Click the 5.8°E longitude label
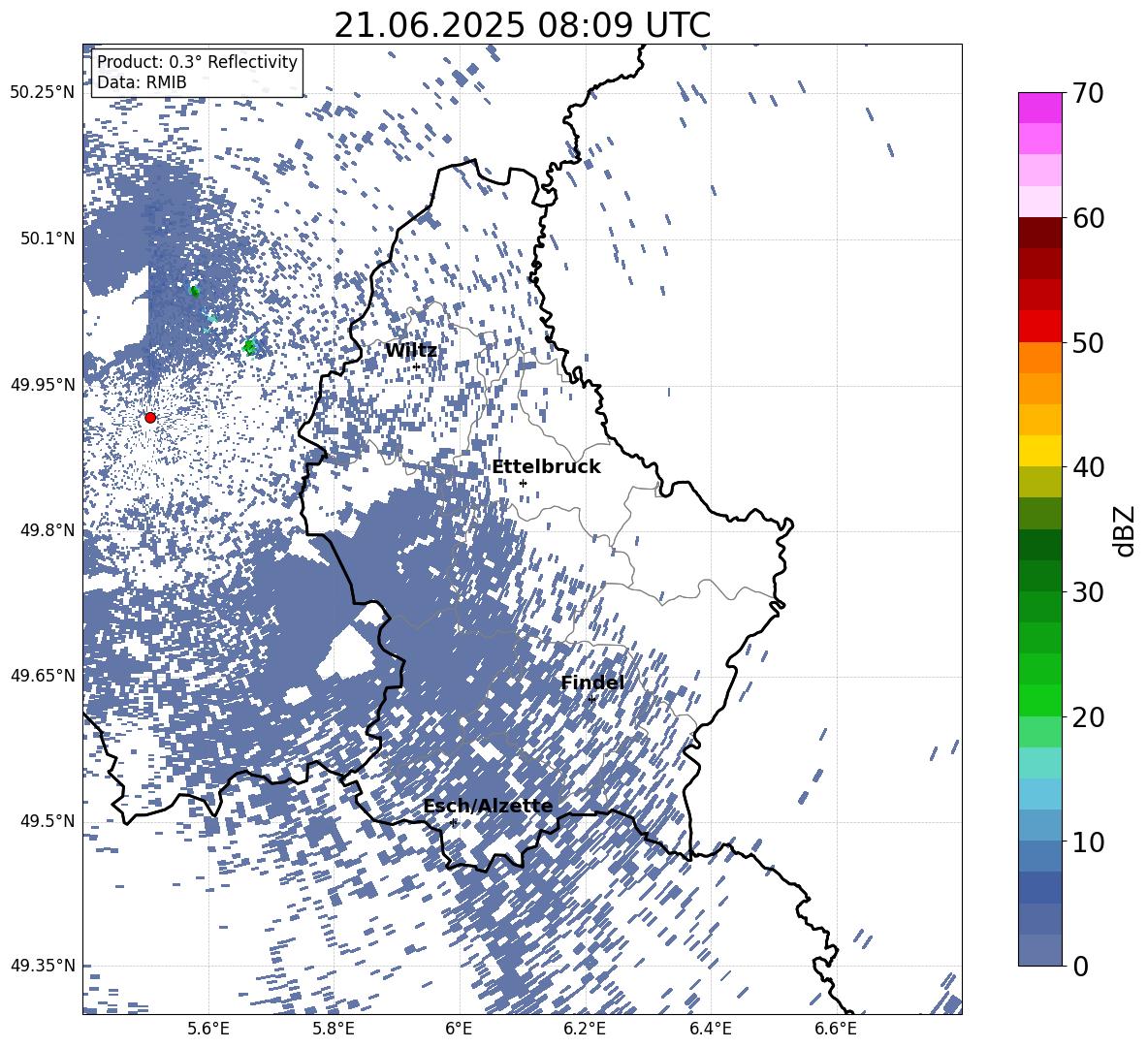Viewport: 1148px width, 1048px height. (x=334, y=1029)
